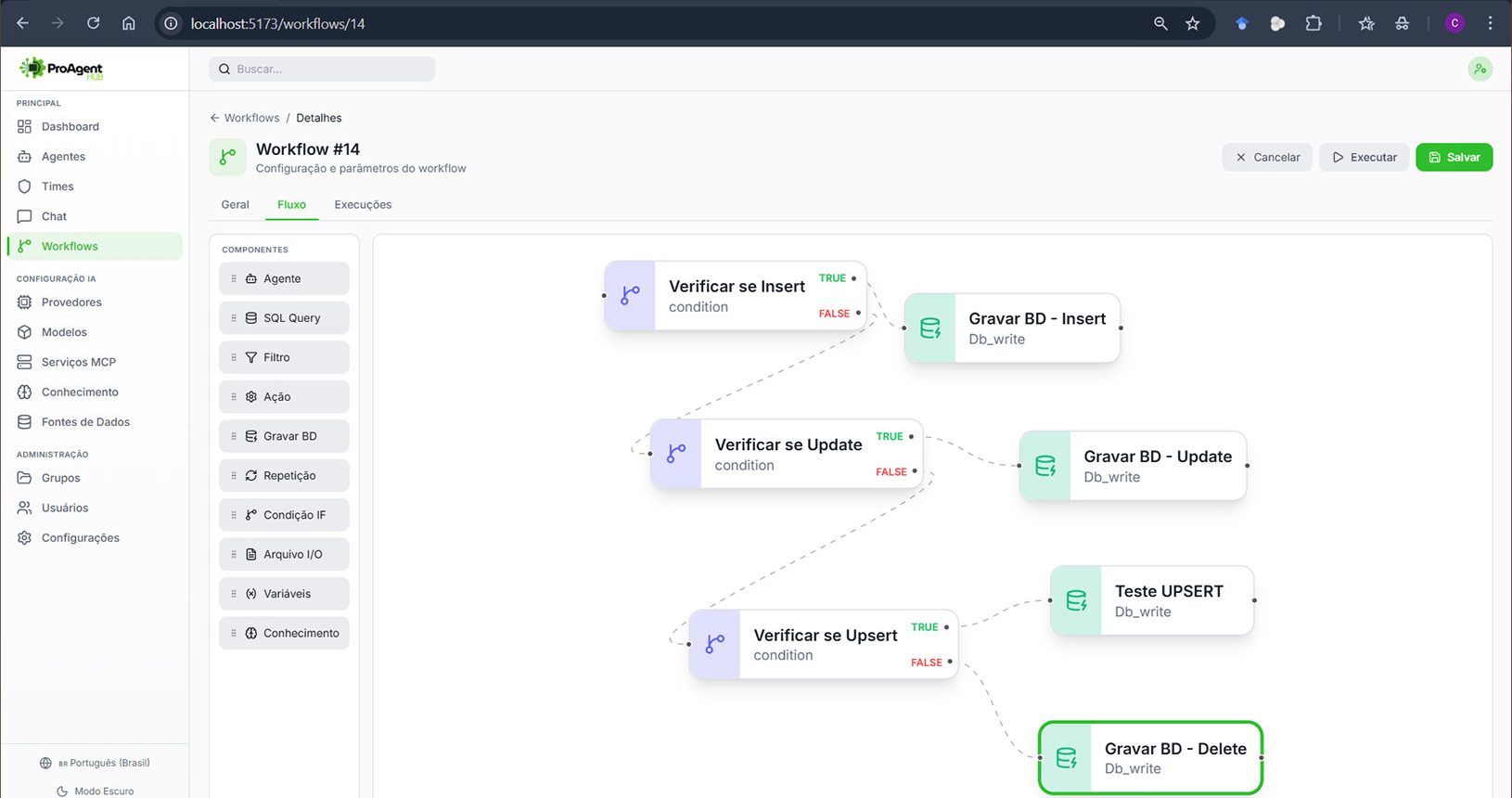Viewport: 1512px width, 798px height.
Task: Switch to the Execuções tab
Action: pyautogui.click(x=363, y=205)
